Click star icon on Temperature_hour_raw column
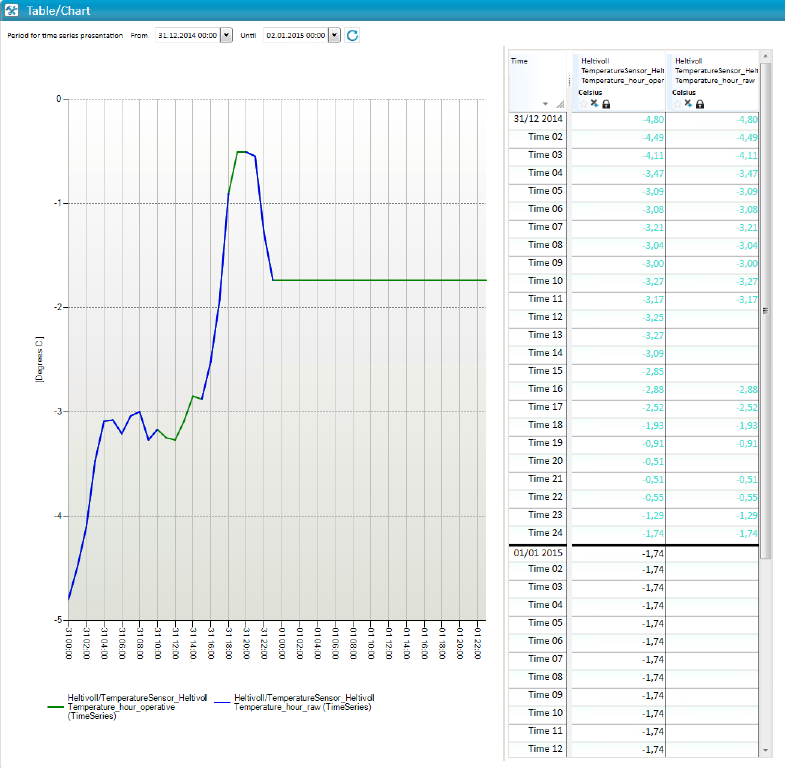The height and width of the screenshot is (768, 785). [x=676, y=104]
